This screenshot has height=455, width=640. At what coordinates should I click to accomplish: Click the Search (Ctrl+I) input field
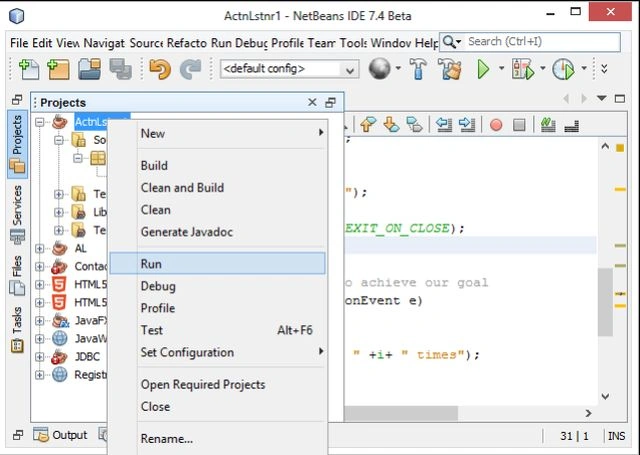click(542, 42)
